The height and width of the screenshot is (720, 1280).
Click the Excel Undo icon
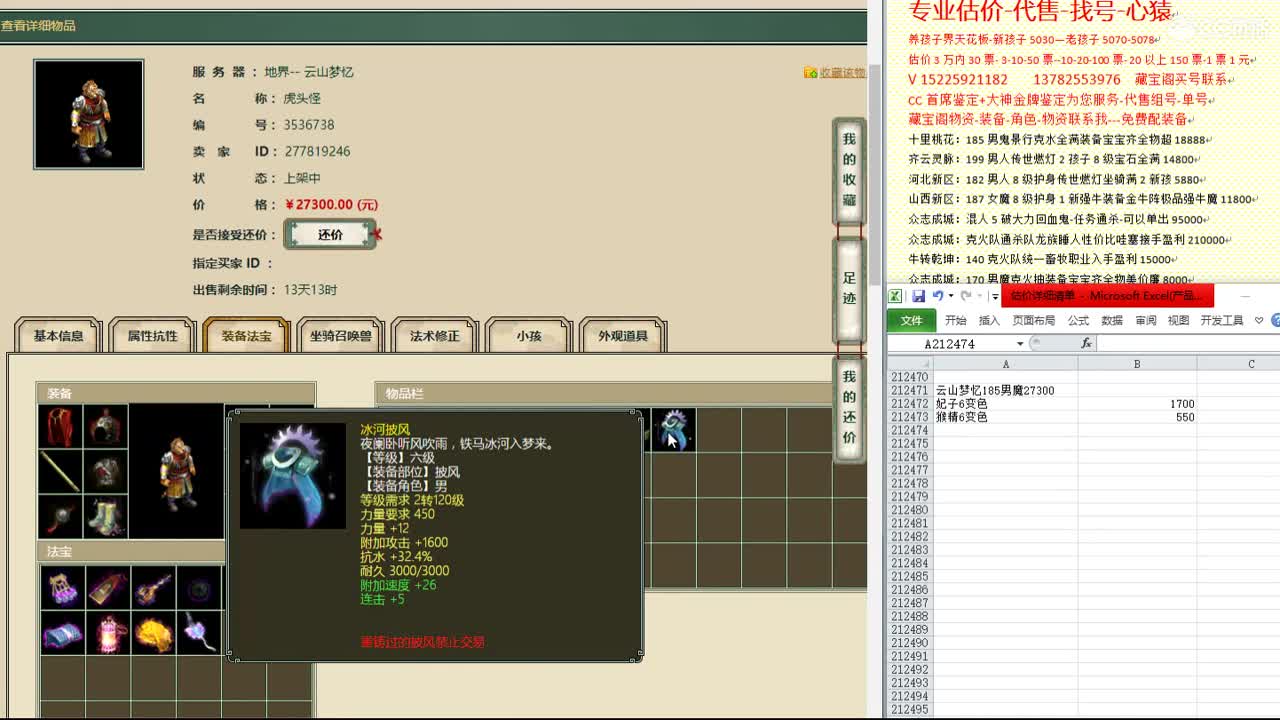click(x=937, y=296)
